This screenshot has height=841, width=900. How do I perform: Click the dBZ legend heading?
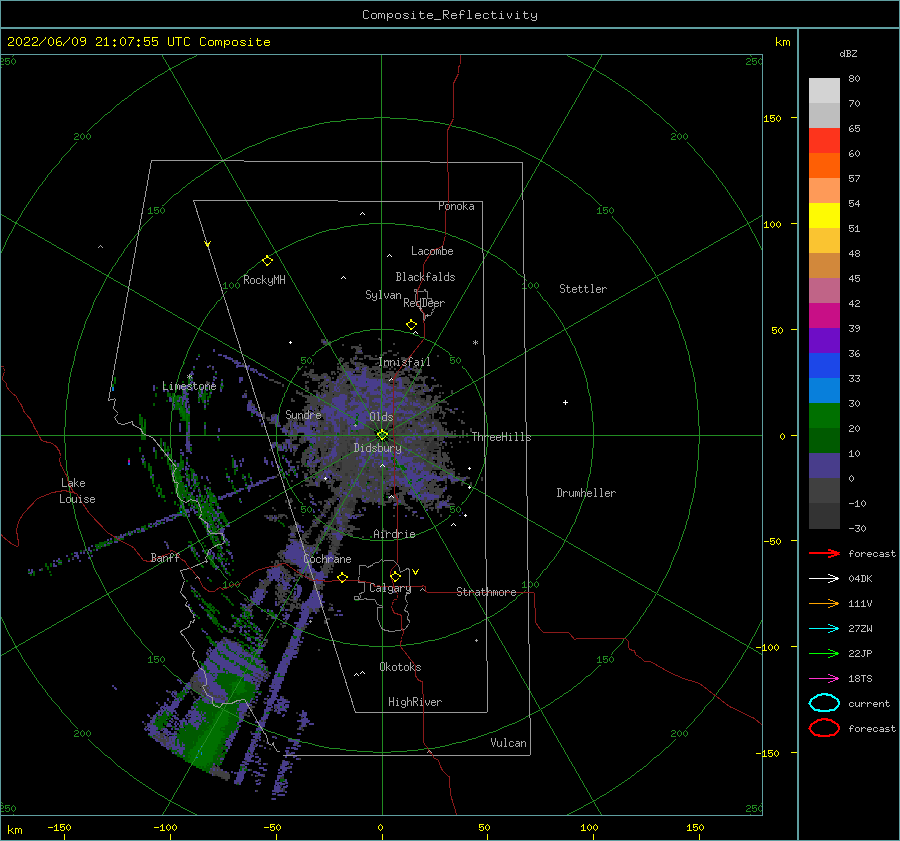tap(848, 53)
